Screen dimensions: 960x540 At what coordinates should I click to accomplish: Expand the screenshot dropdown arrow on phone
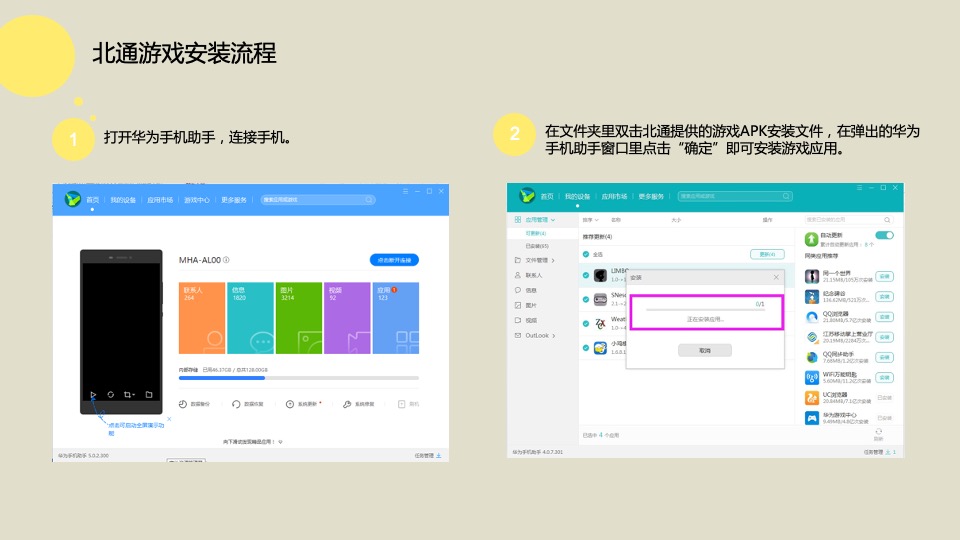pyautogui.click(x=133, y=395)
